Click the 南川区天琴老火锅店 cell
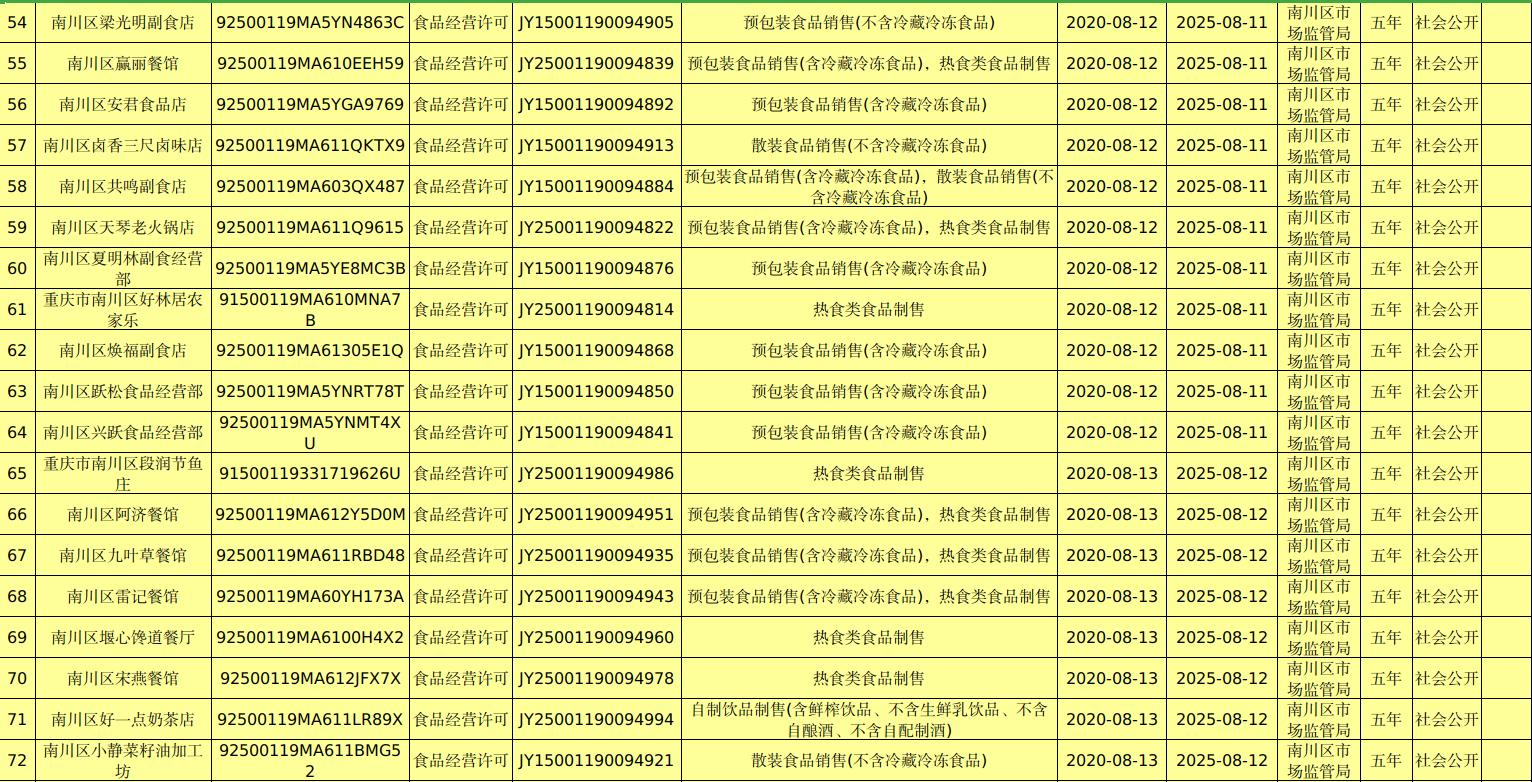 pyautogui.click(x=123, y=227)
